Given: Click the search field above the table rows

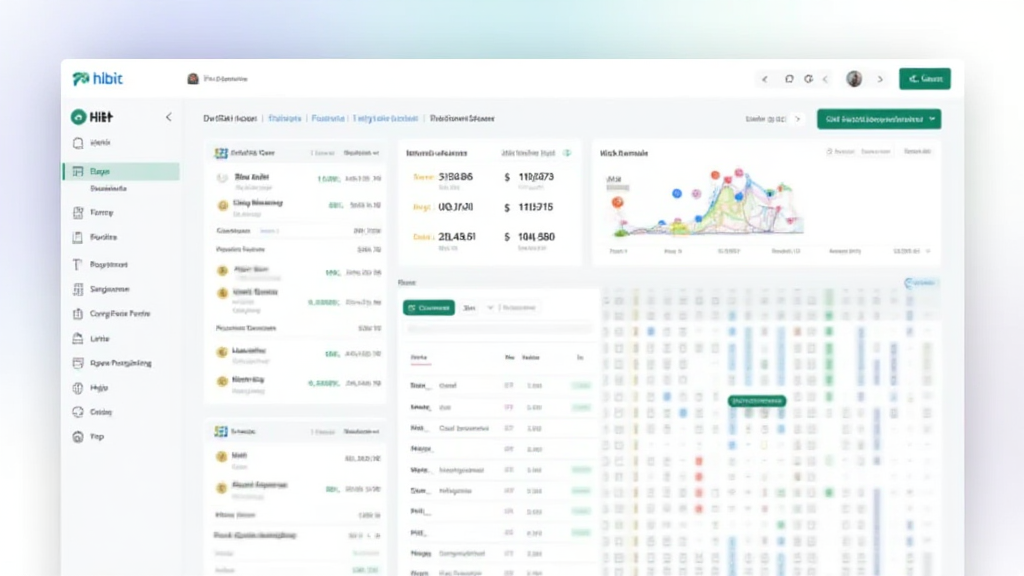Looking at the screenshot, I should (x=497, y=328).
